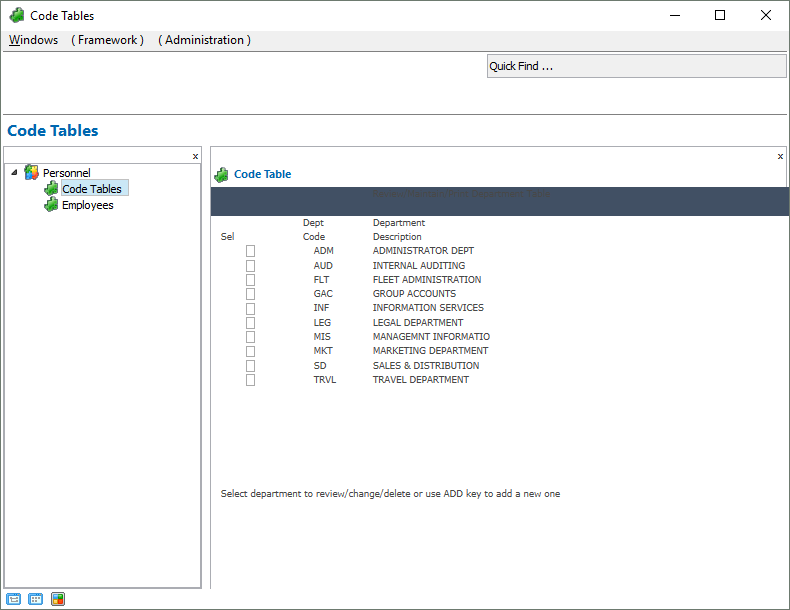
Task: Click the Code Table panel header icon
Action: (x=222, y=174)
